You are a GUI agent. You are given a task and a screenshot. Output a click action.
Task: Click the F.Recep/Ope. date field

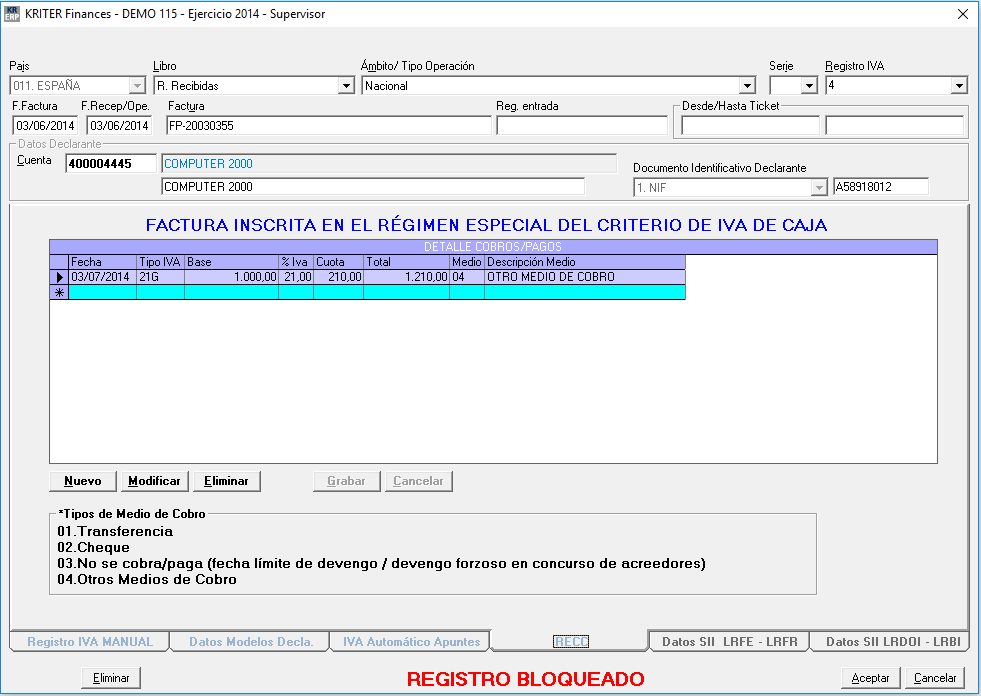coord(119,126)
